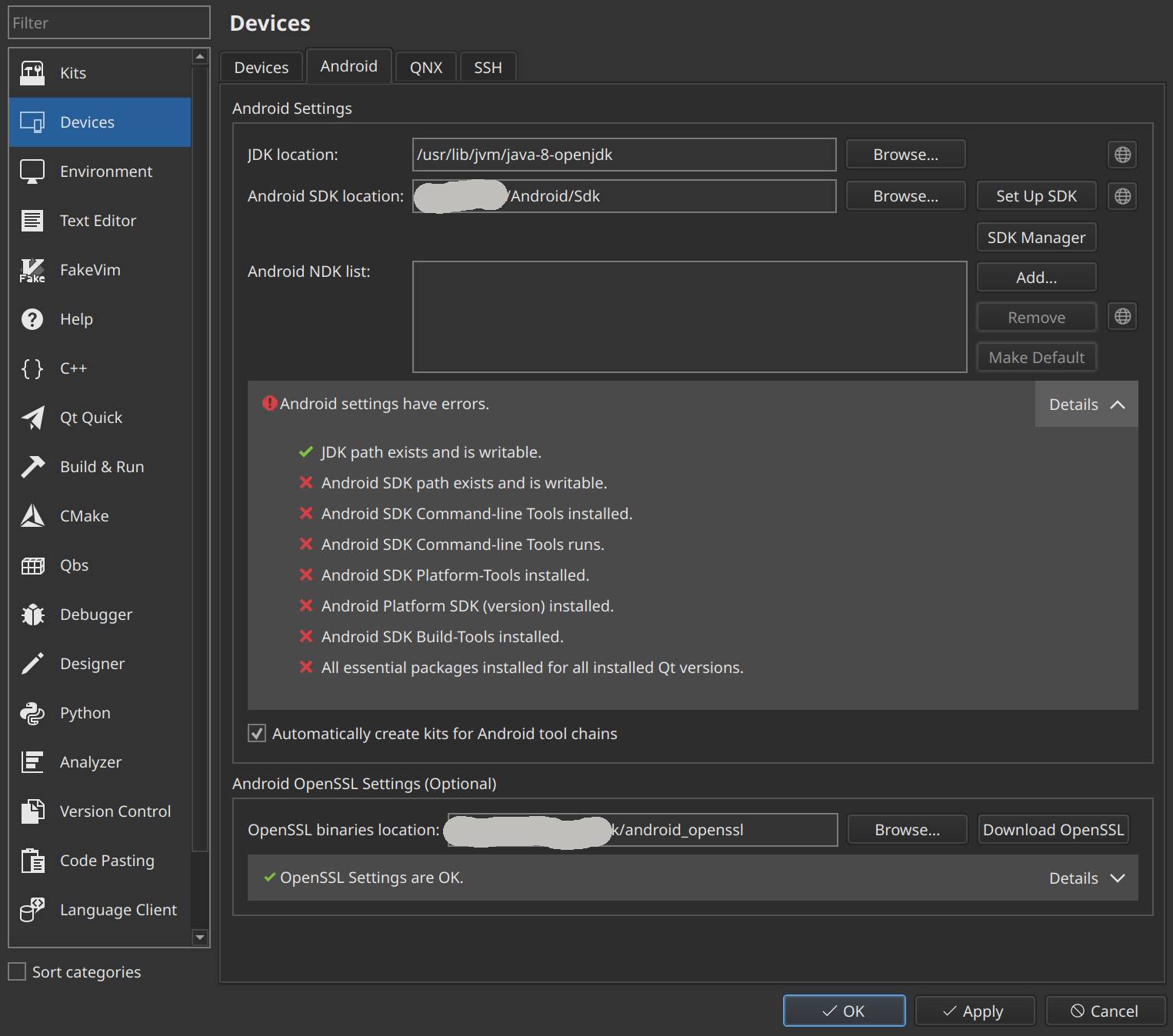Screen dimensions: 1173x1036
Task: Open the Python logo icon
Action: pyautogui.click(x=32, y=713)
